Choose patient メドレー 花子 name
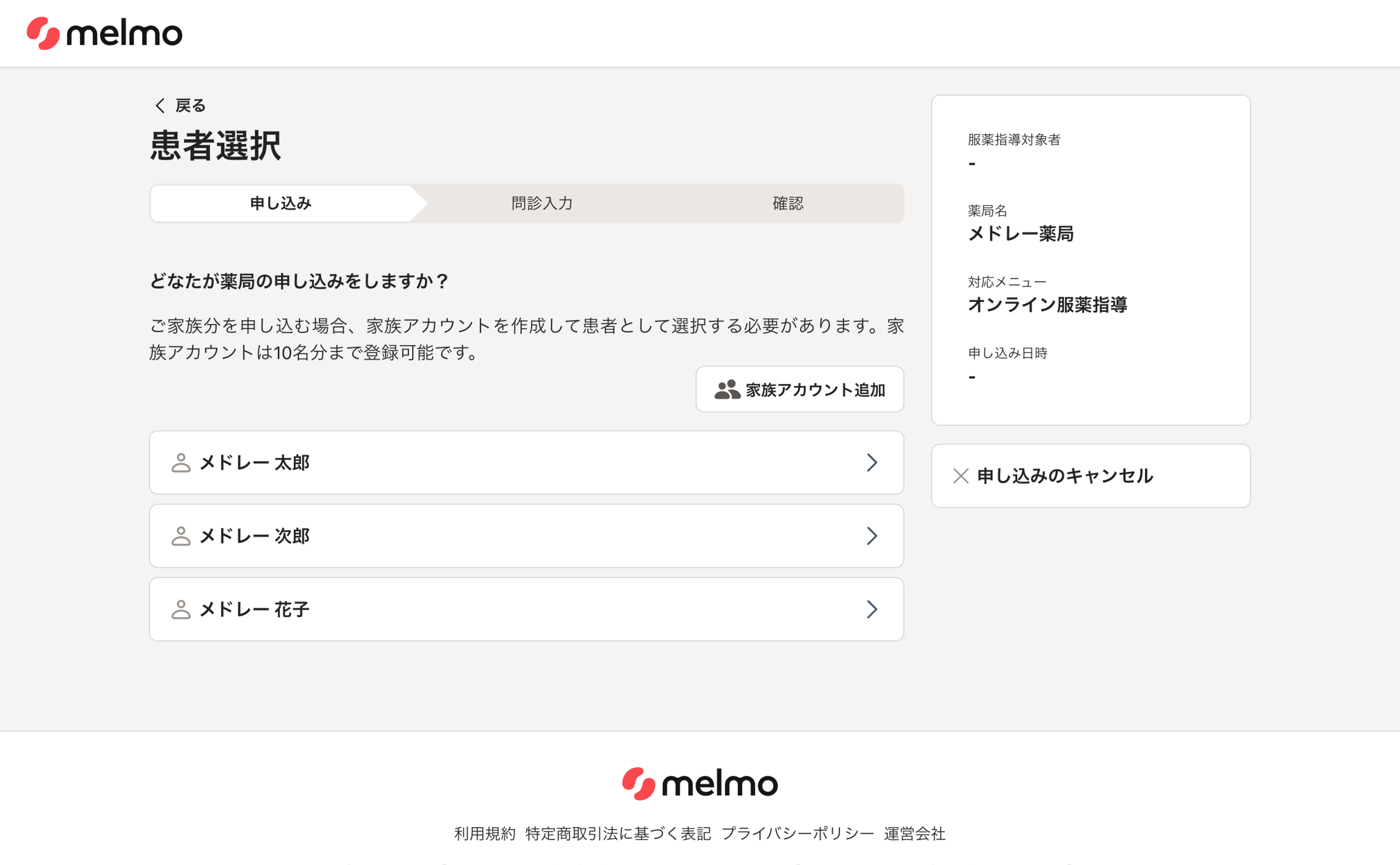Image resolution: width=1400 pixels, height=865 pixels. 254,609
